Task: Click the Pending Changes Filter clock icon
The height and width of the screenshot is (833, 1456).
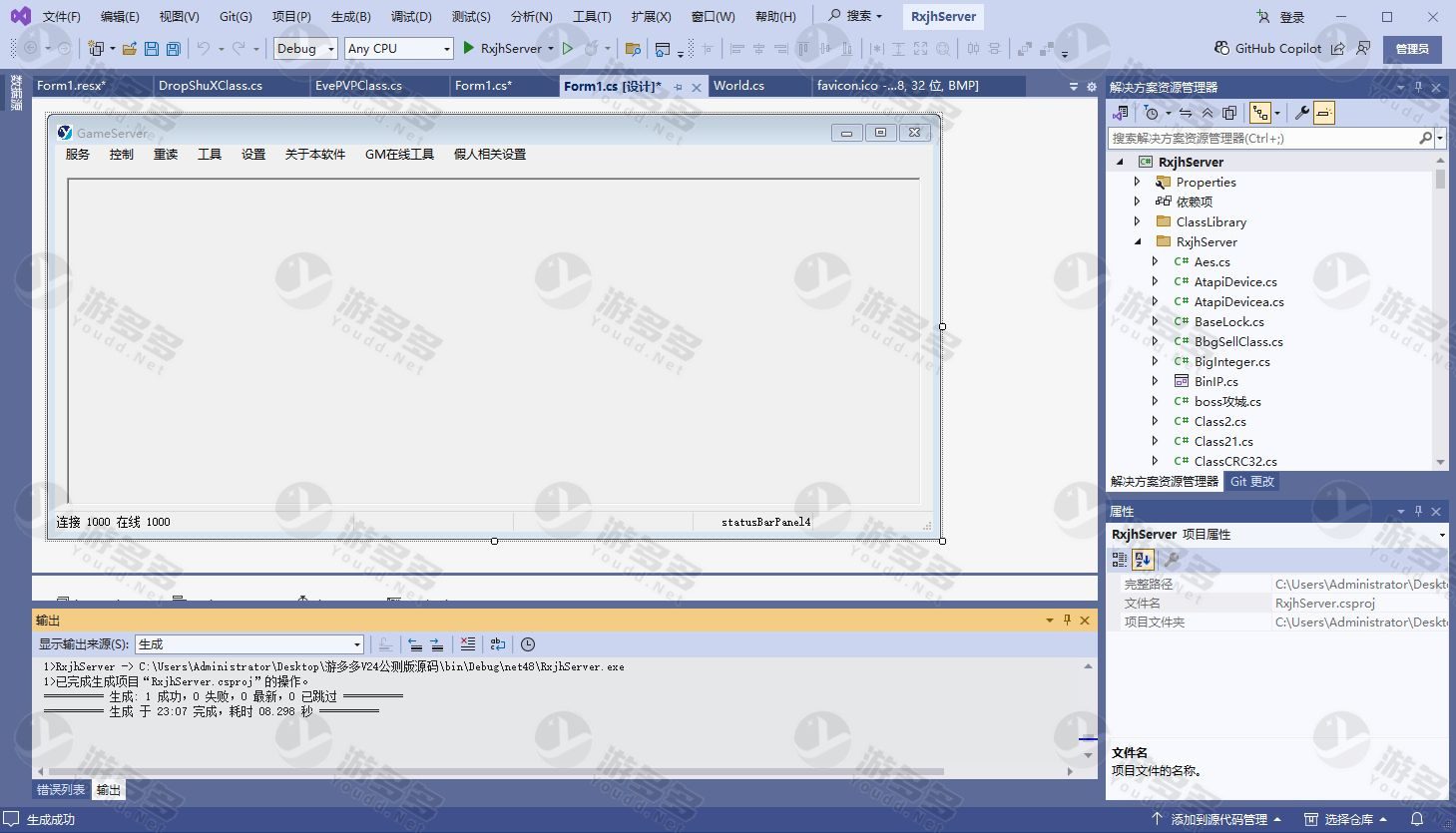Action: click(x=1152, y=113)
